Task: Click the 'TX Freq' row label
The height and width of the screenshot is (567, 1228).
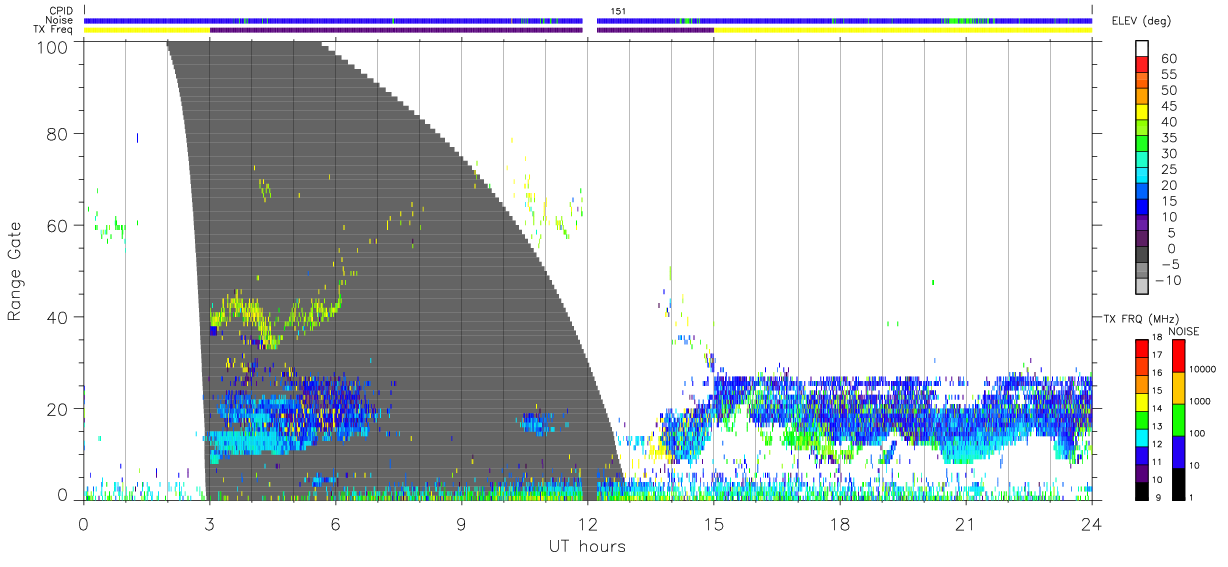Action: (54, 30)
